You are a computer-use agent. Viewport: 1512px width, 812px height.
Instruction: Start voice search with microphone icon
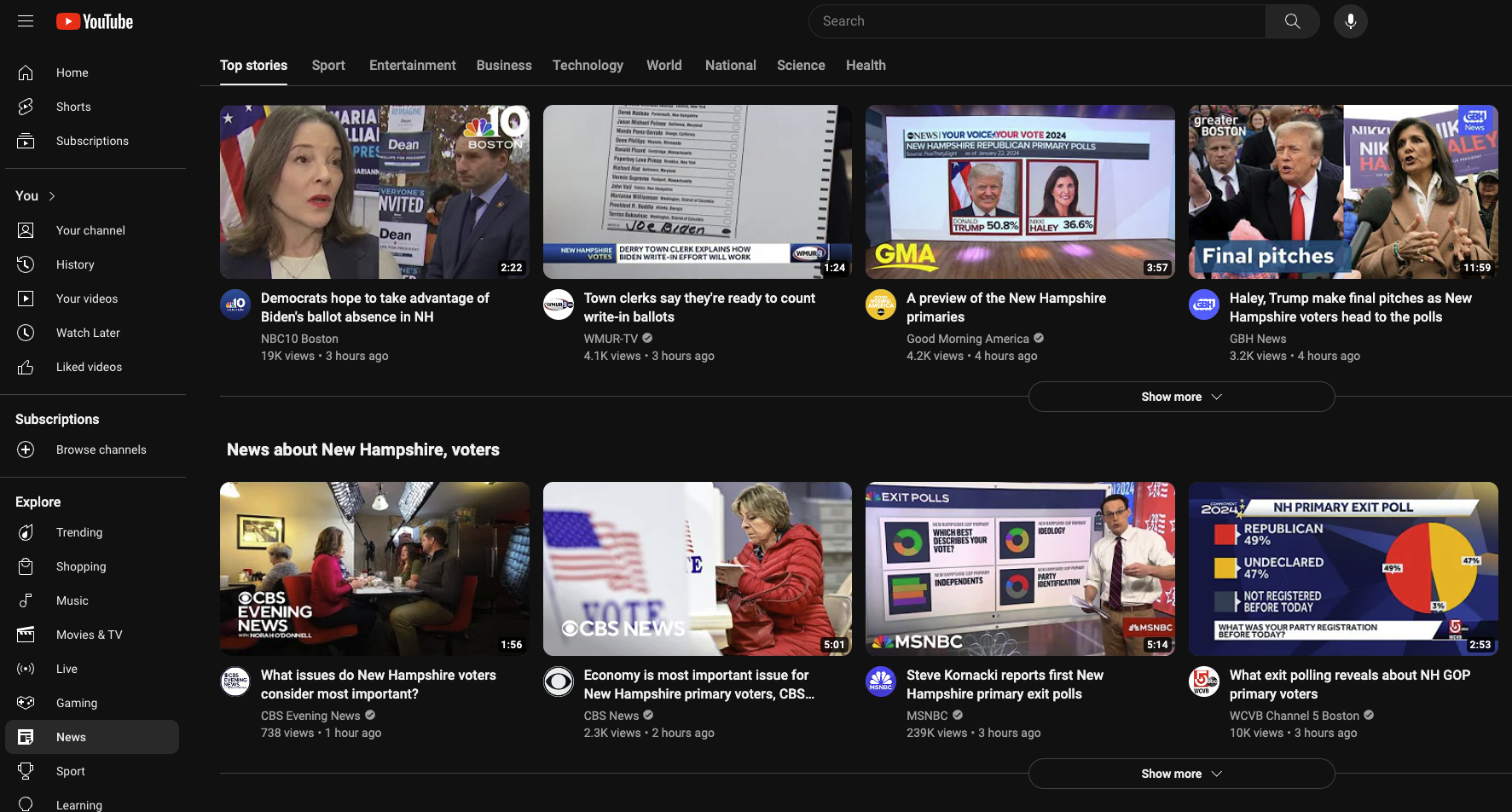coord(1351,21)
